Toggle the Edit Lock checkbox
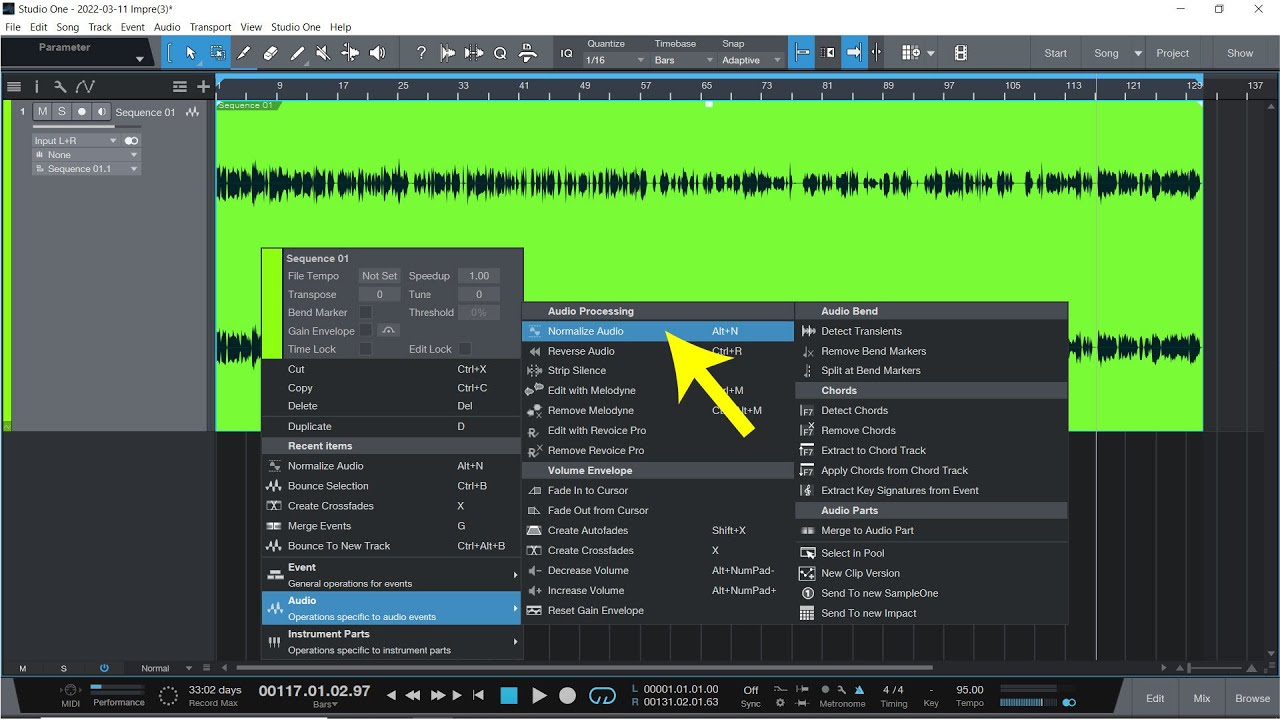This screenshot has height=720, width=1280. (465, 349)
